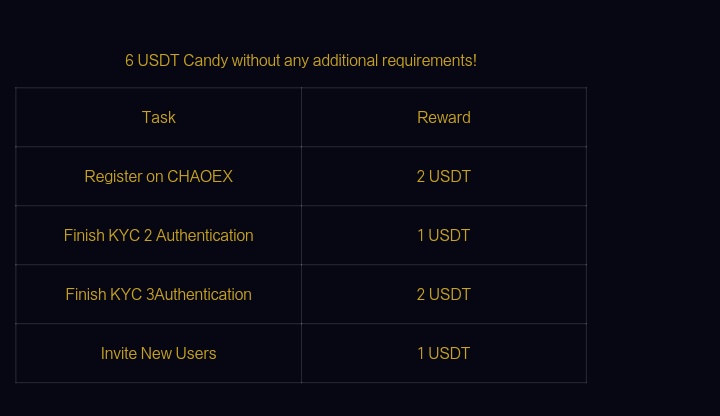
Task: Click the 1 USDT reward for Invite New Users
Action: pyautogui.click(x=443, y=353)
